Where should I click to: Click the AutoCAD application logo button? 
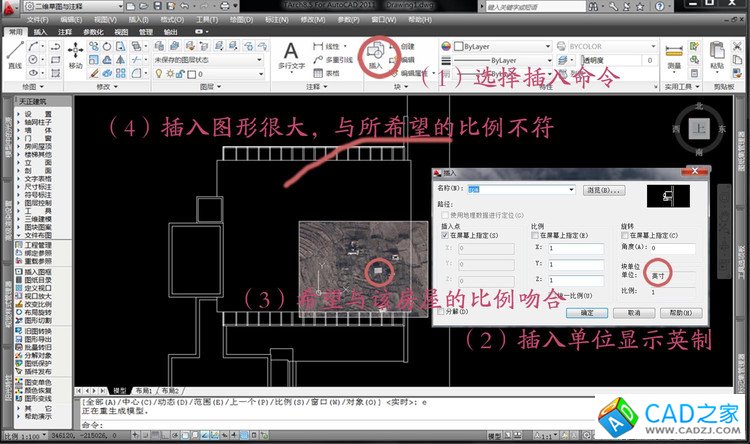click(x=11, y=6)
